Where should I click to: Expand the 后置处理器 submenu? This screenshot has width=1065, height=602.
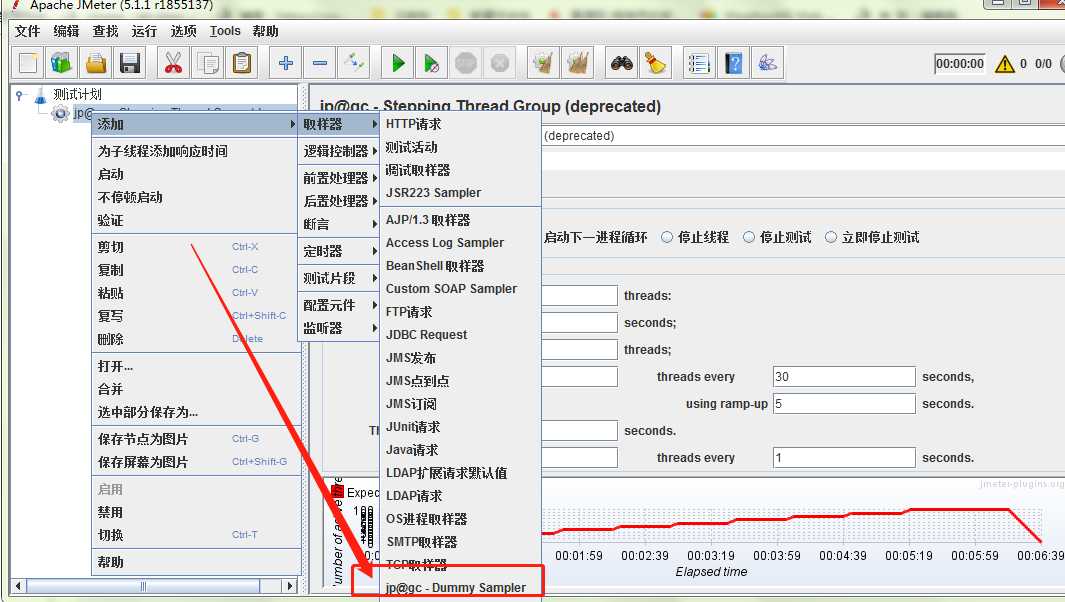pos(339,201)
